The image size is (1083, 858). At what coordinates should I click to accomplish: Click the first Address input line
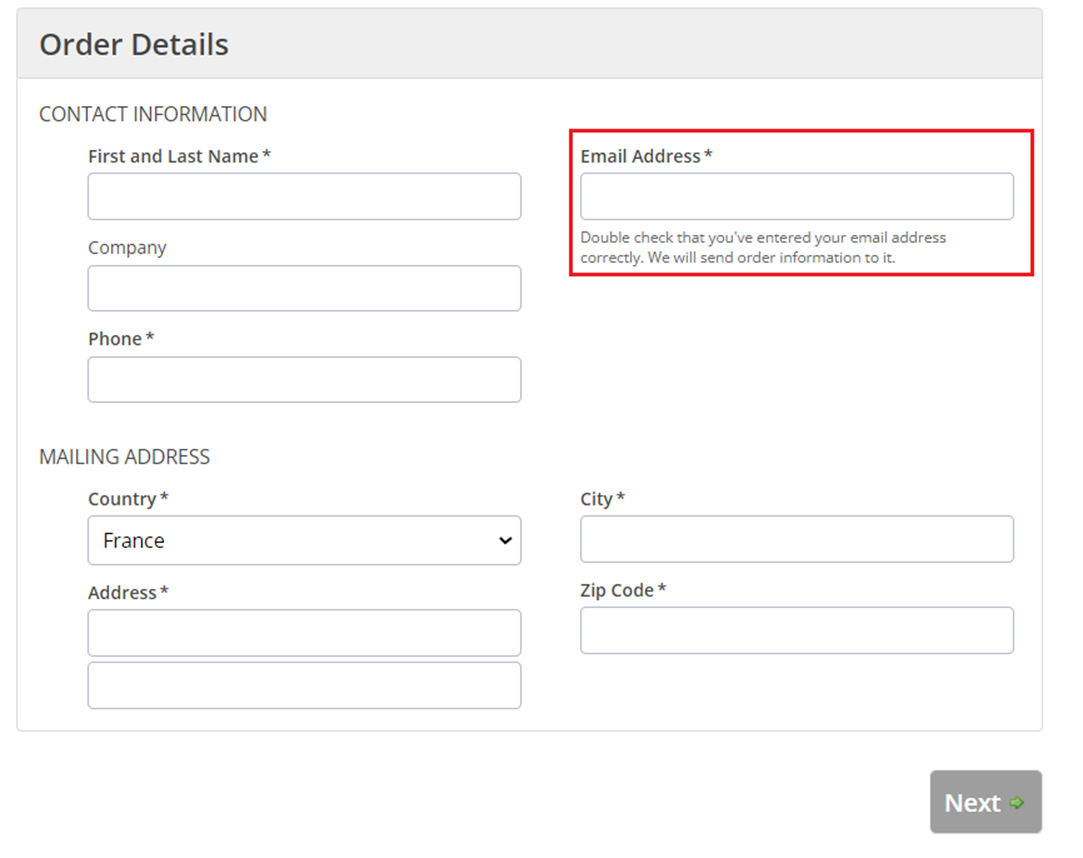pos(304,633)
